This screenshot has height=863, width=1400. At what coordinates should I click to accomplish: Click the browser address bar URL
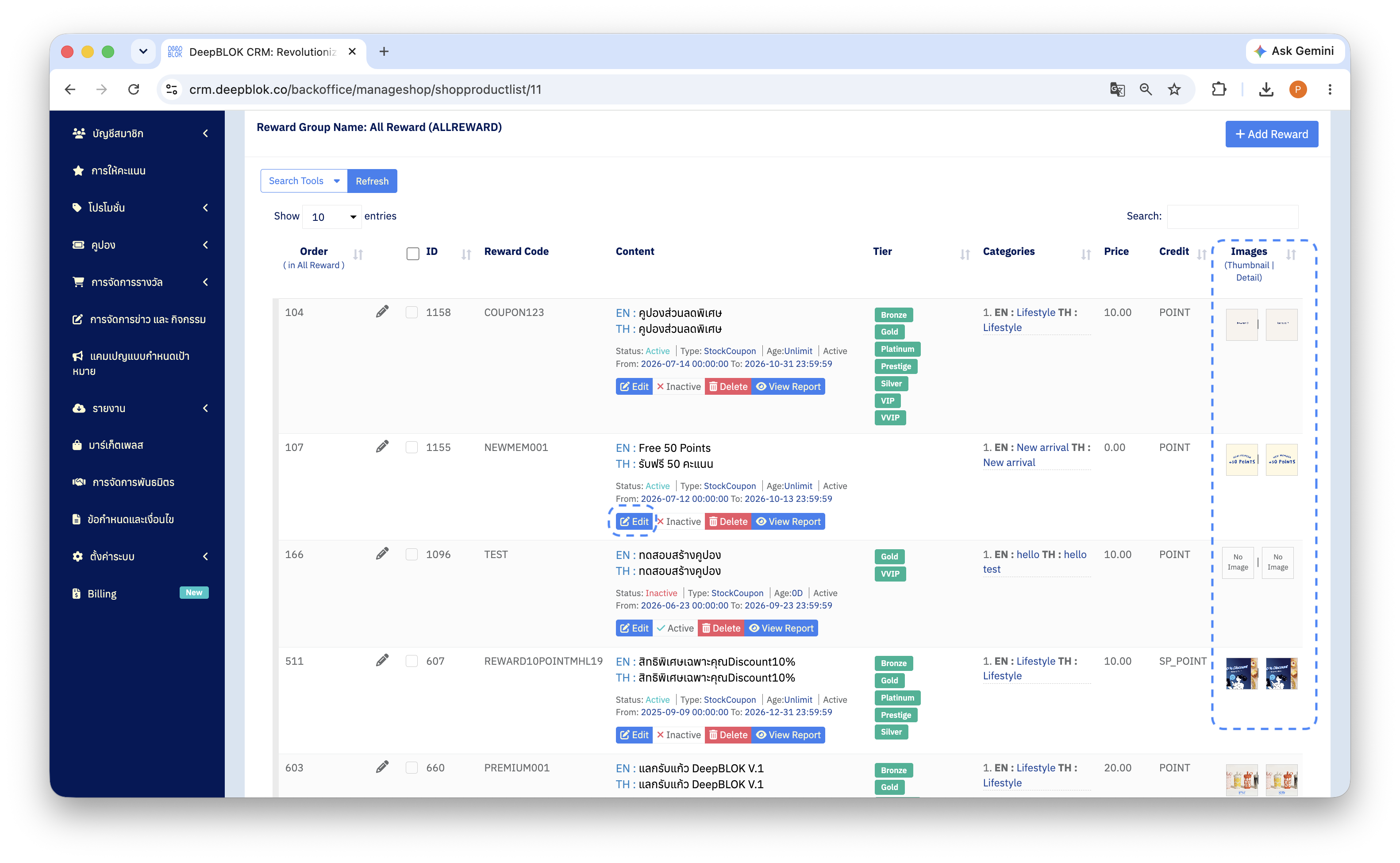(x=365, y=89)
